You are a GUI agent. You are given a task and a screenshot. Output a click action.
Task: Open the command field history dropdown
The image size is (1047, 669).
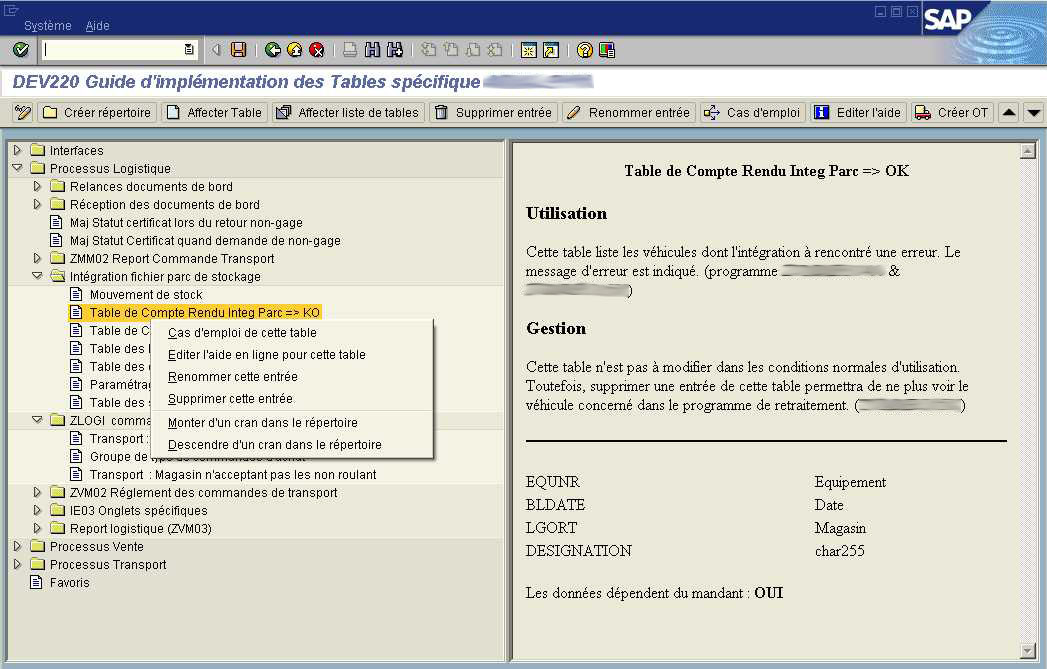click(189, 50)
